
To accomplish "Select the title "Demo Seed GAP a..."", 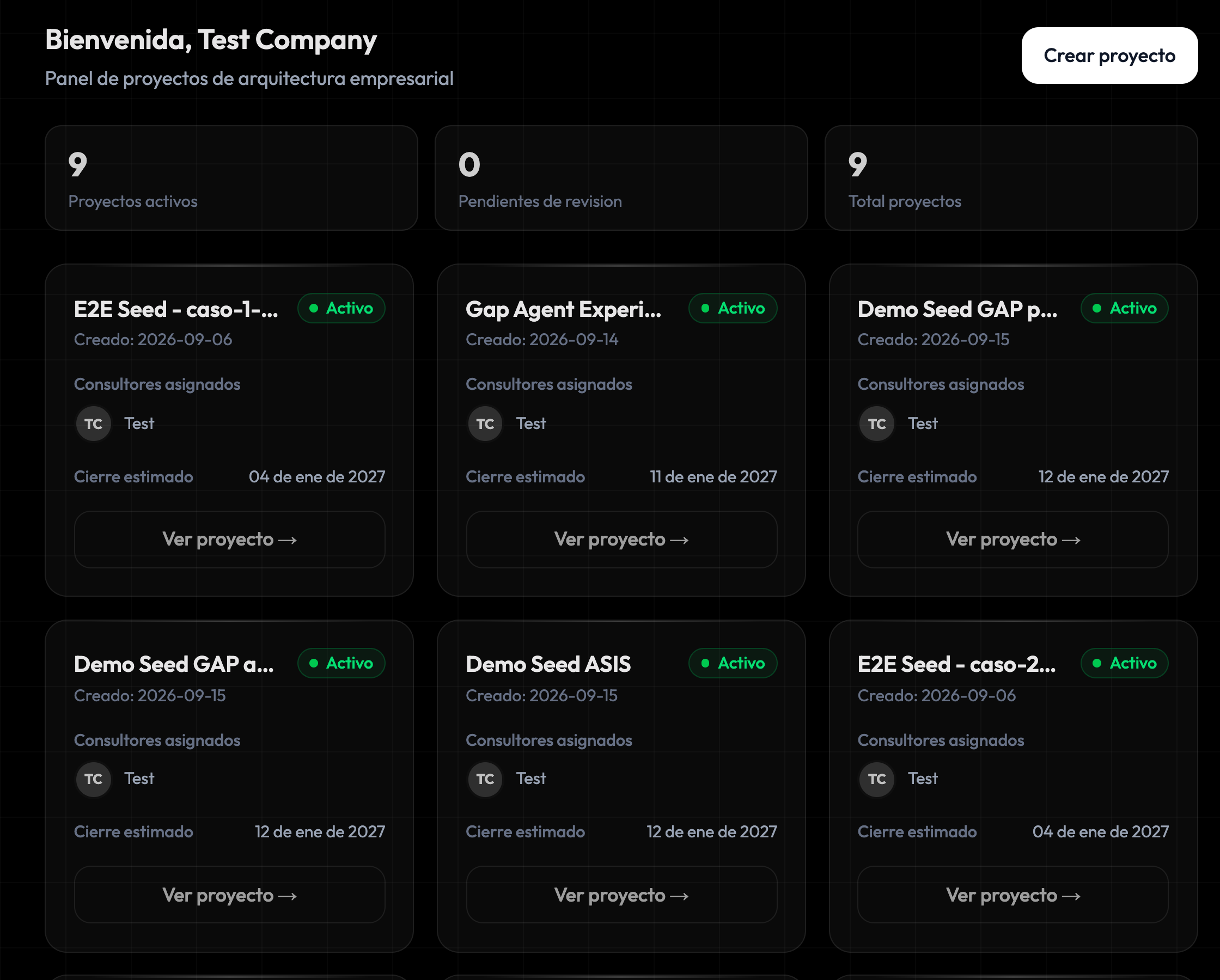I will 174,664.
